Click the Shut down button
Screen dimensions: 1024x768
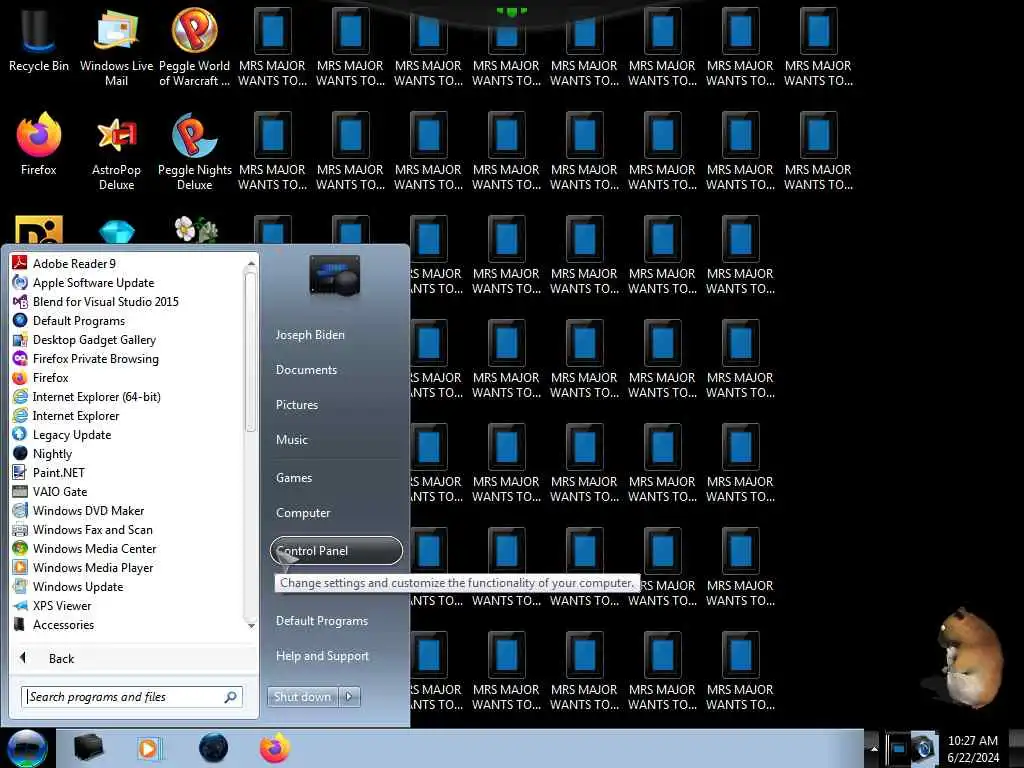(302, 697)
